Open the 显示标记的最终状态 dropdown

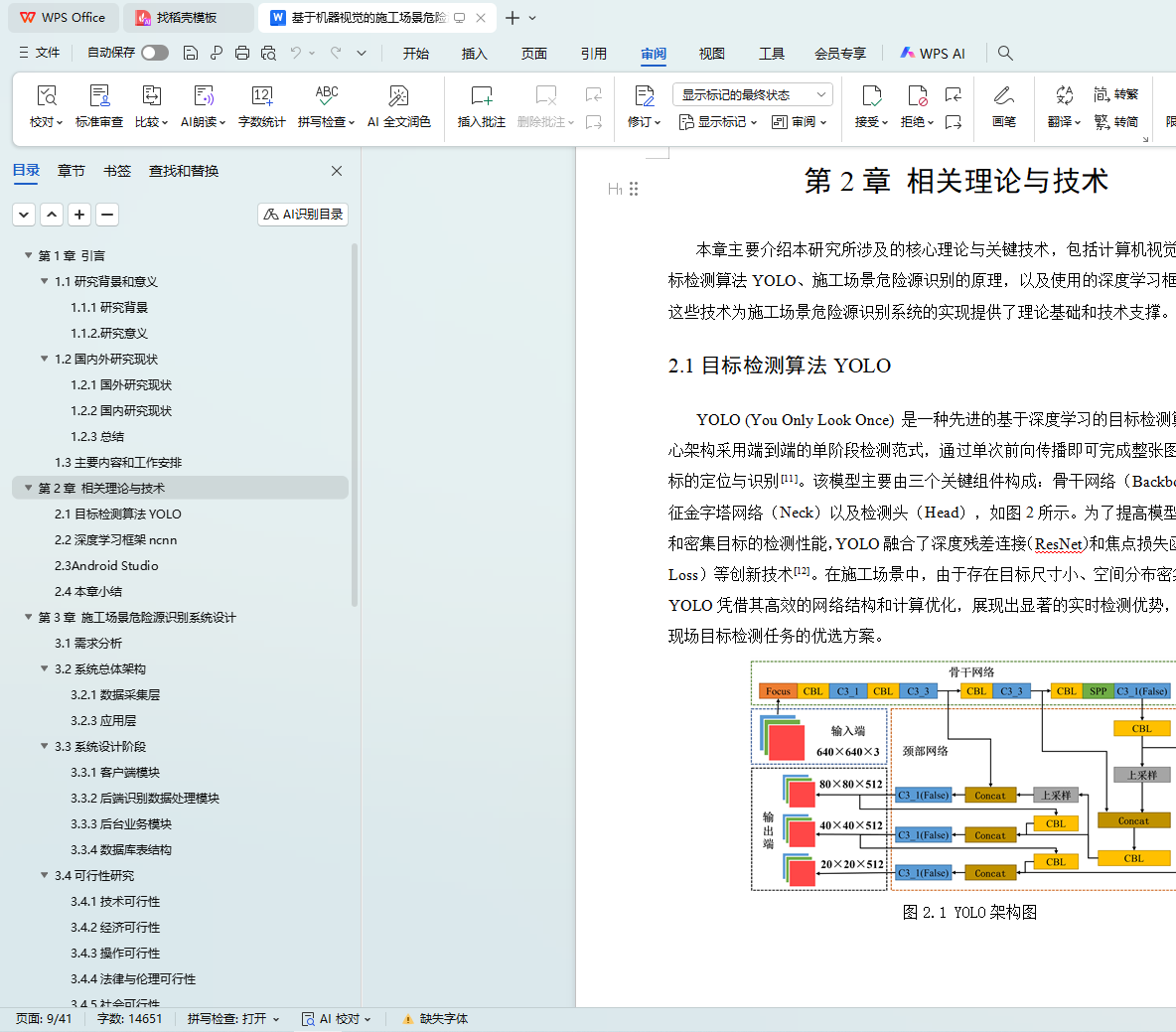tap(752, 94)
